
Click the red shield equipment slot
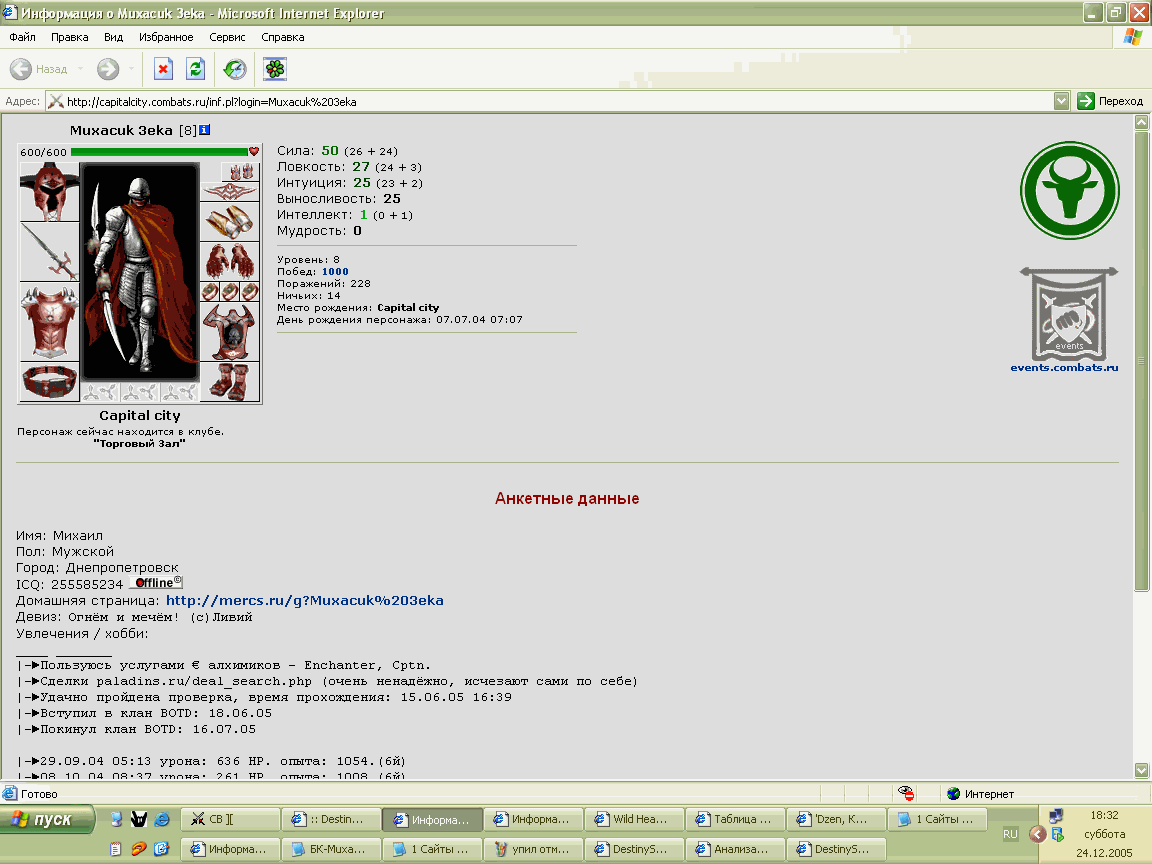pyautogui.click(x=230, y=332)
